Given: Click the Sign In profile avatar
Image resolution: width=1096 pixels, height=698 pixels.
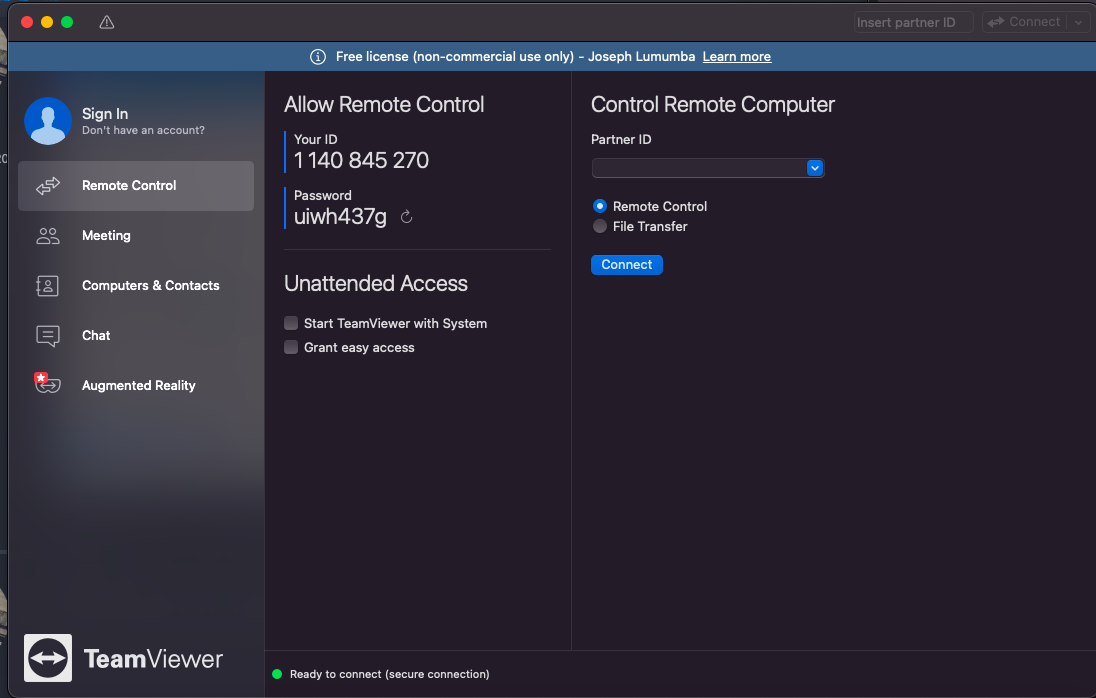Looking at the screenshot, I should click(x=48, y=121).
